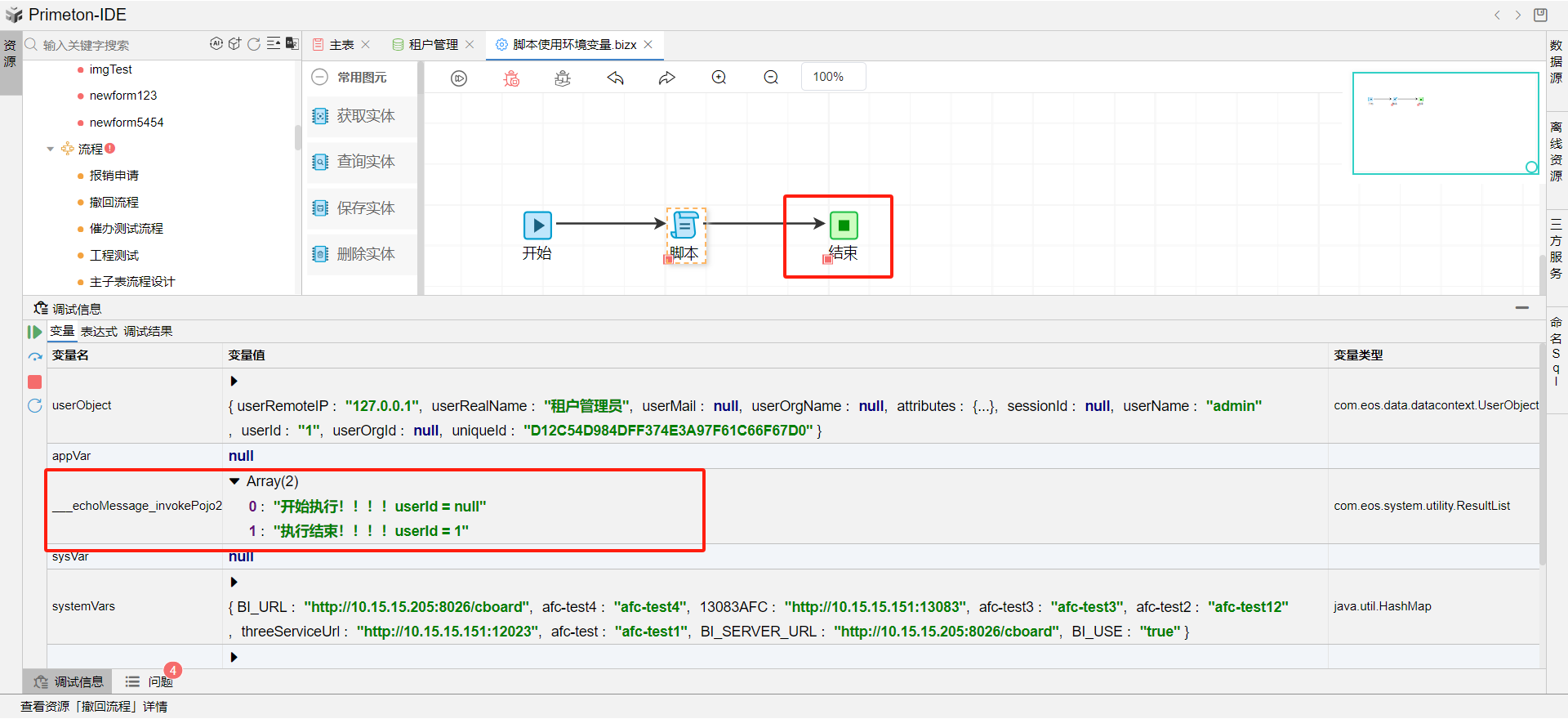Zoom in using the magnifier plus icon
This screenshot has width=1568, height=719.
point(719,78)
